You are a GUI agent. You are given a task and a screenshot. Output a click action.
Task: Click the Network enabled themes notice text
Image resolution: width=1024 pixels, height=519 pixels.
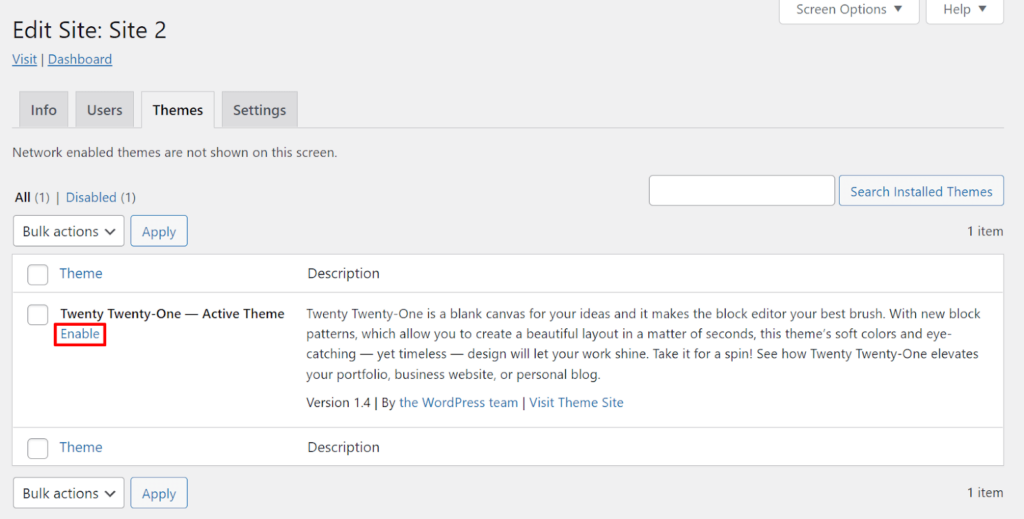175,153
